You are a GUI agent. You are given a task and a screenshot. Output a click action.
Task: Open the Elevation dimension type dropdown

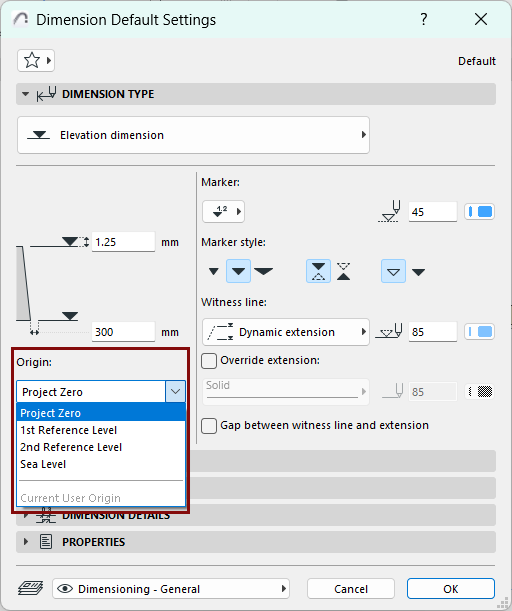pos(193,135)
